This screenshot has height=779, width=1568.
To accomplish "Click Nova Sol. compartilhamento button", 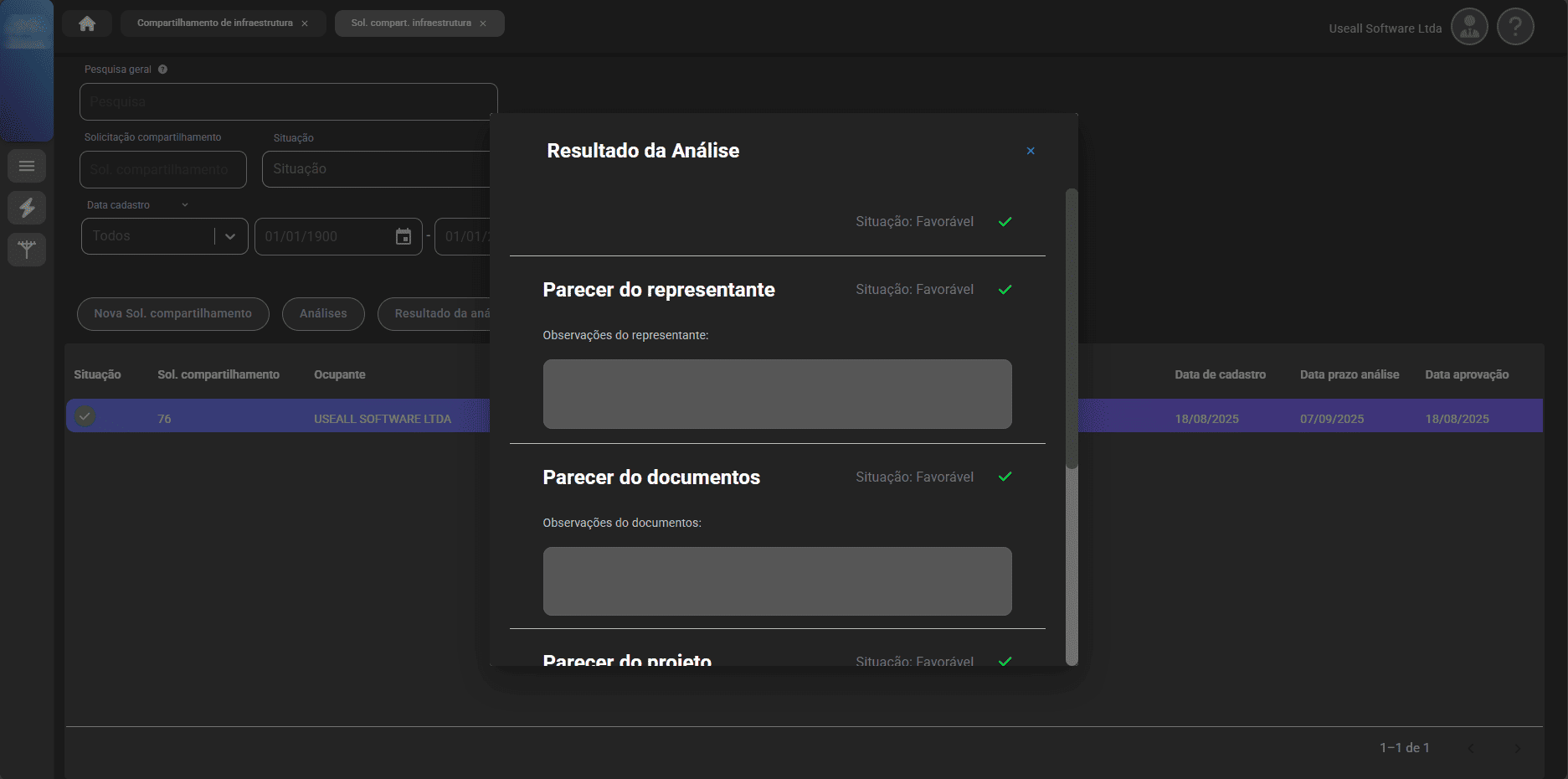I will click(172, 314).
